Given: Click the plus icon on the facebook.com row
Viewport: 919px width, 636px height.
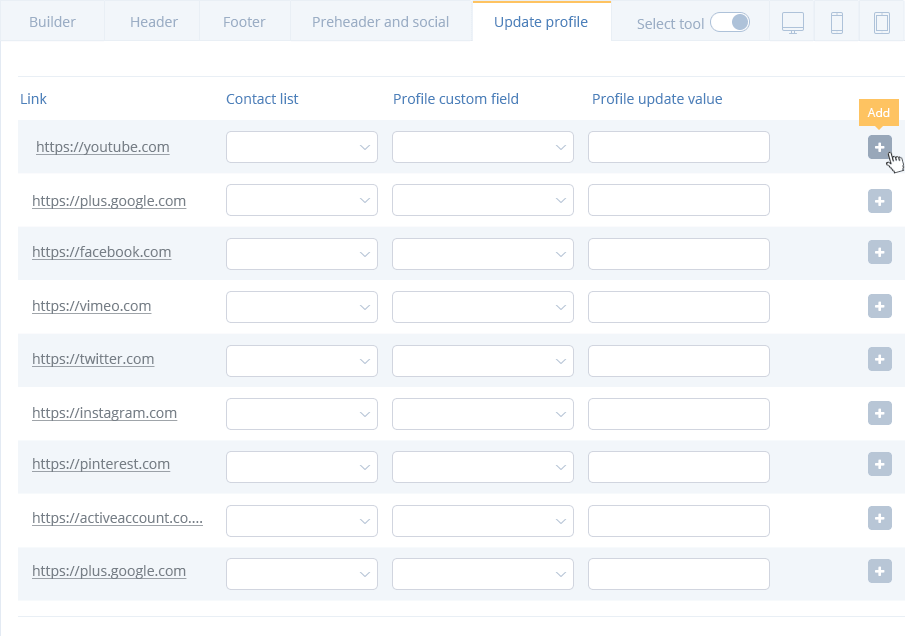Looking at the screenshot, I should 879,253.
